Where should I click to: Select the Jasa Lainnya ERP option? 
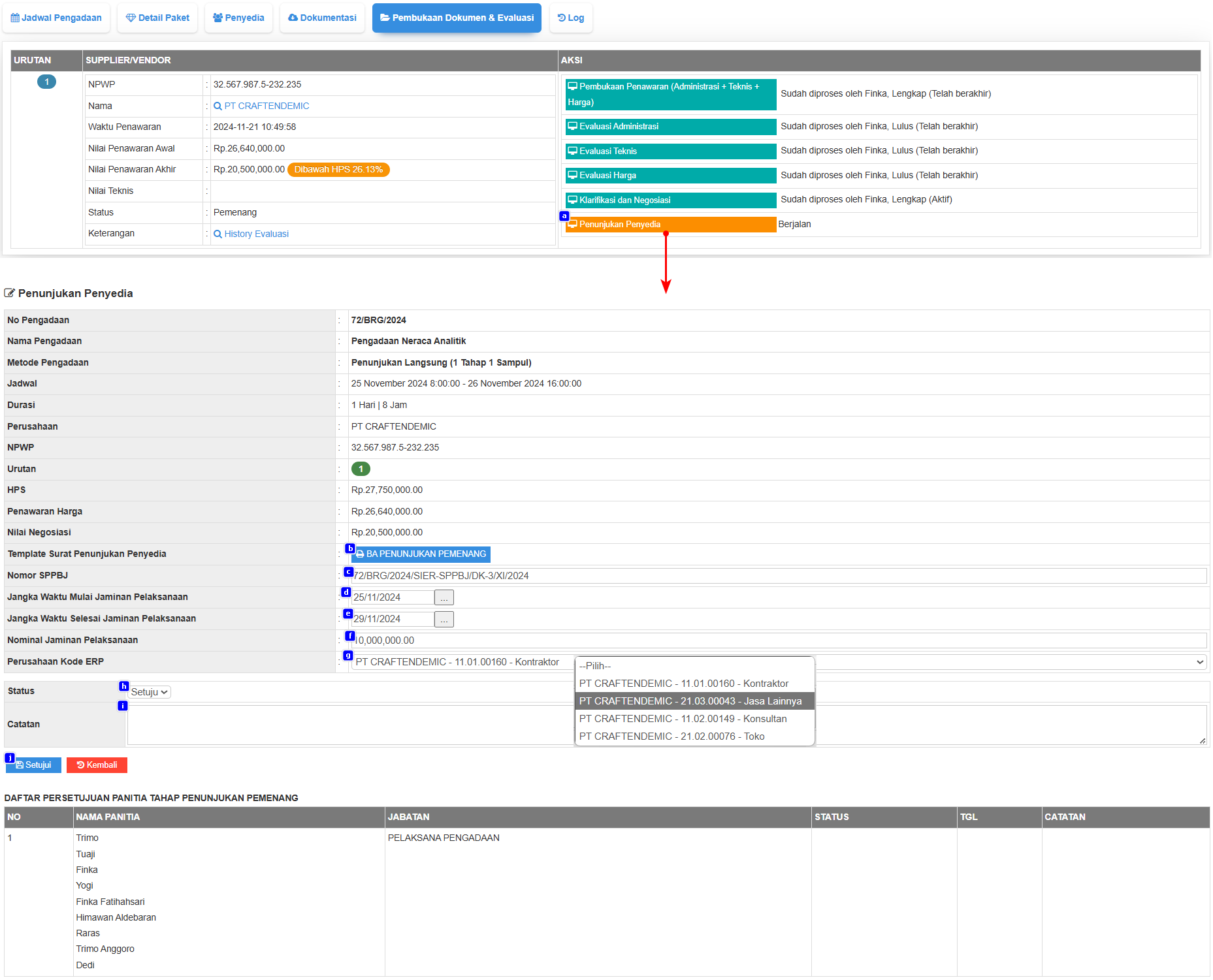click(x=690, y=701)
